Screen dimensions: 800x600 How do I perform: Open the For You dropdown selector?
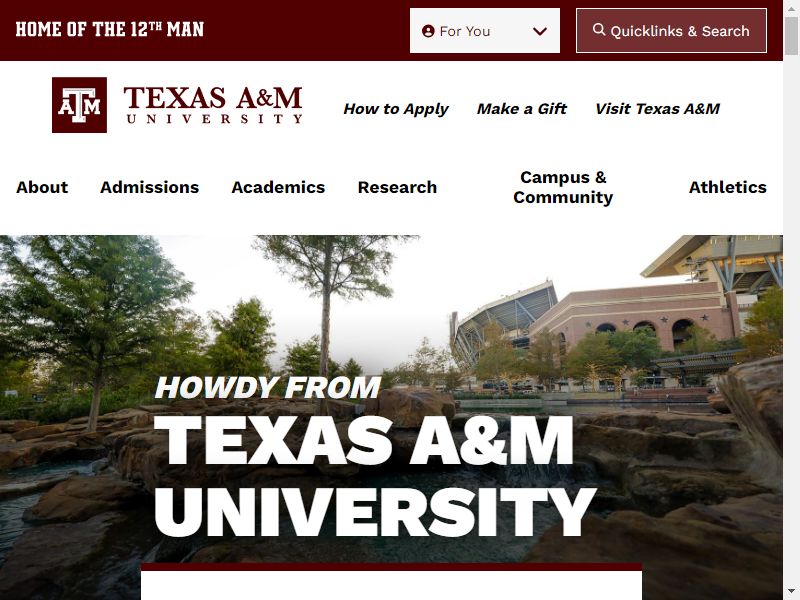point(485,31)
